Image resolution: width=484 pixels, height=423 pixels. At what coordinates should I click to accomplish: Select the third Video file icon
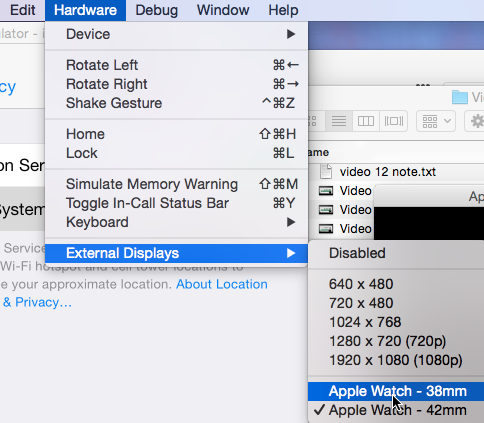(326, 229)
